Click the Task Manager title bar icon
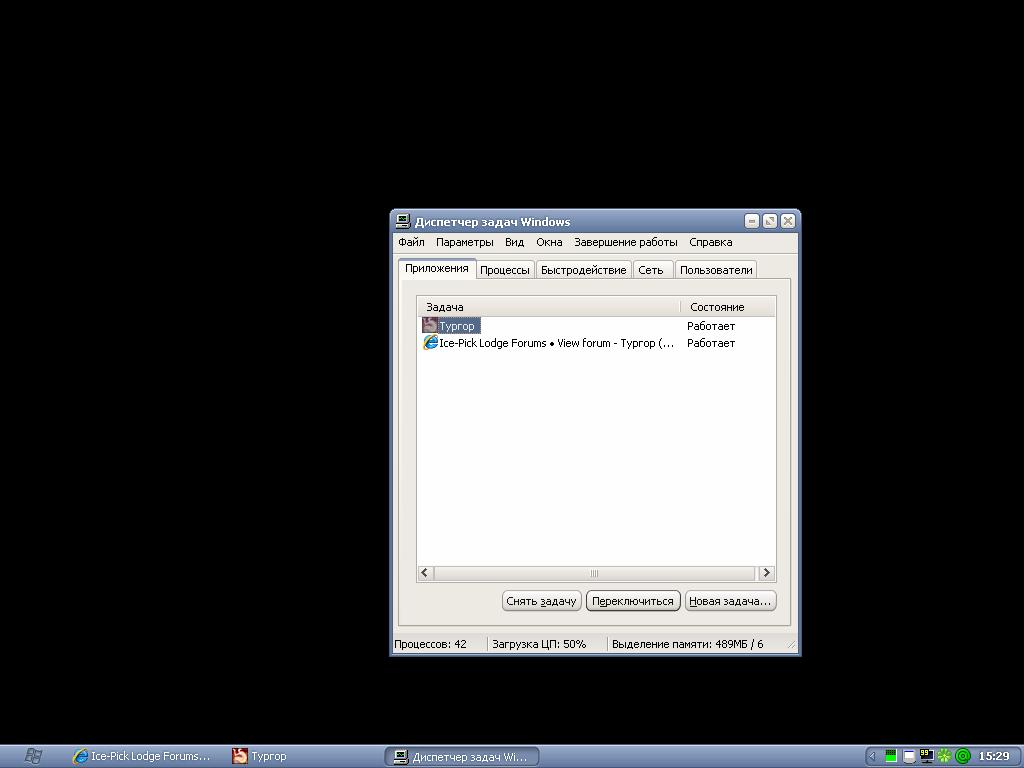The image size is (1024, 768). (403, 221)
